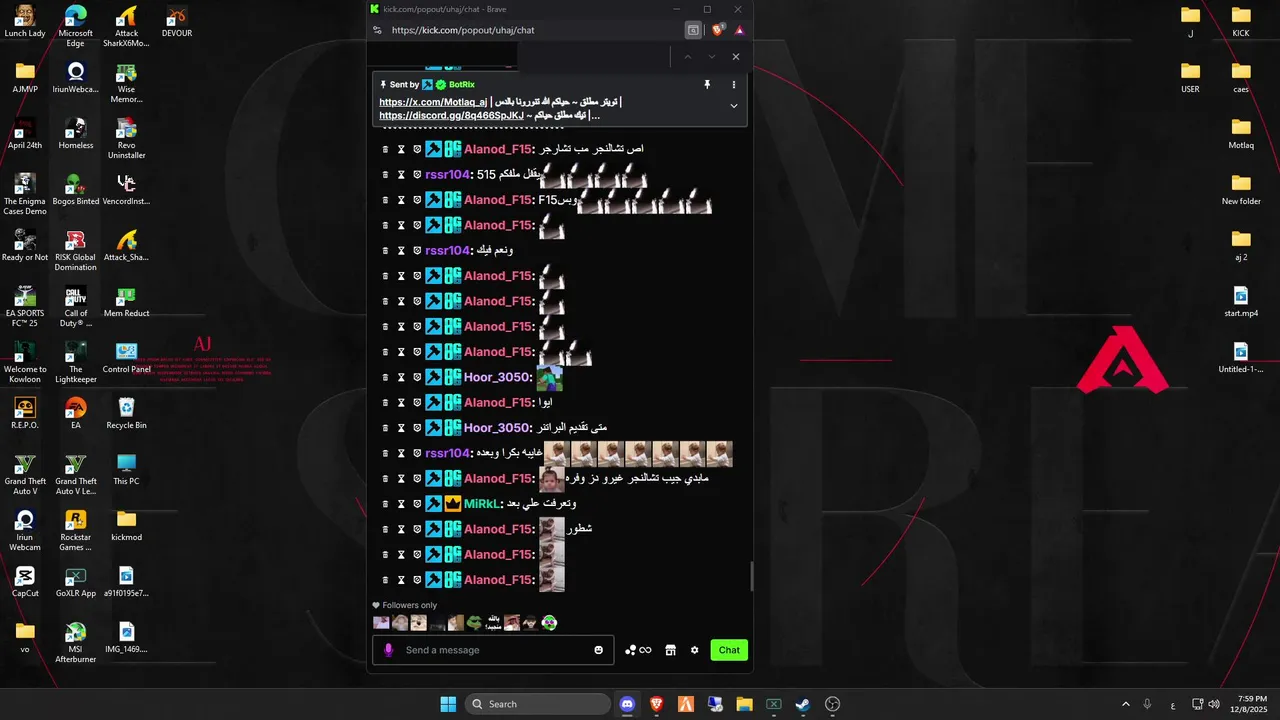The image size is (1280, 720).
Task: Open site settings icon in address bar
Action: [x=377, y=30]
